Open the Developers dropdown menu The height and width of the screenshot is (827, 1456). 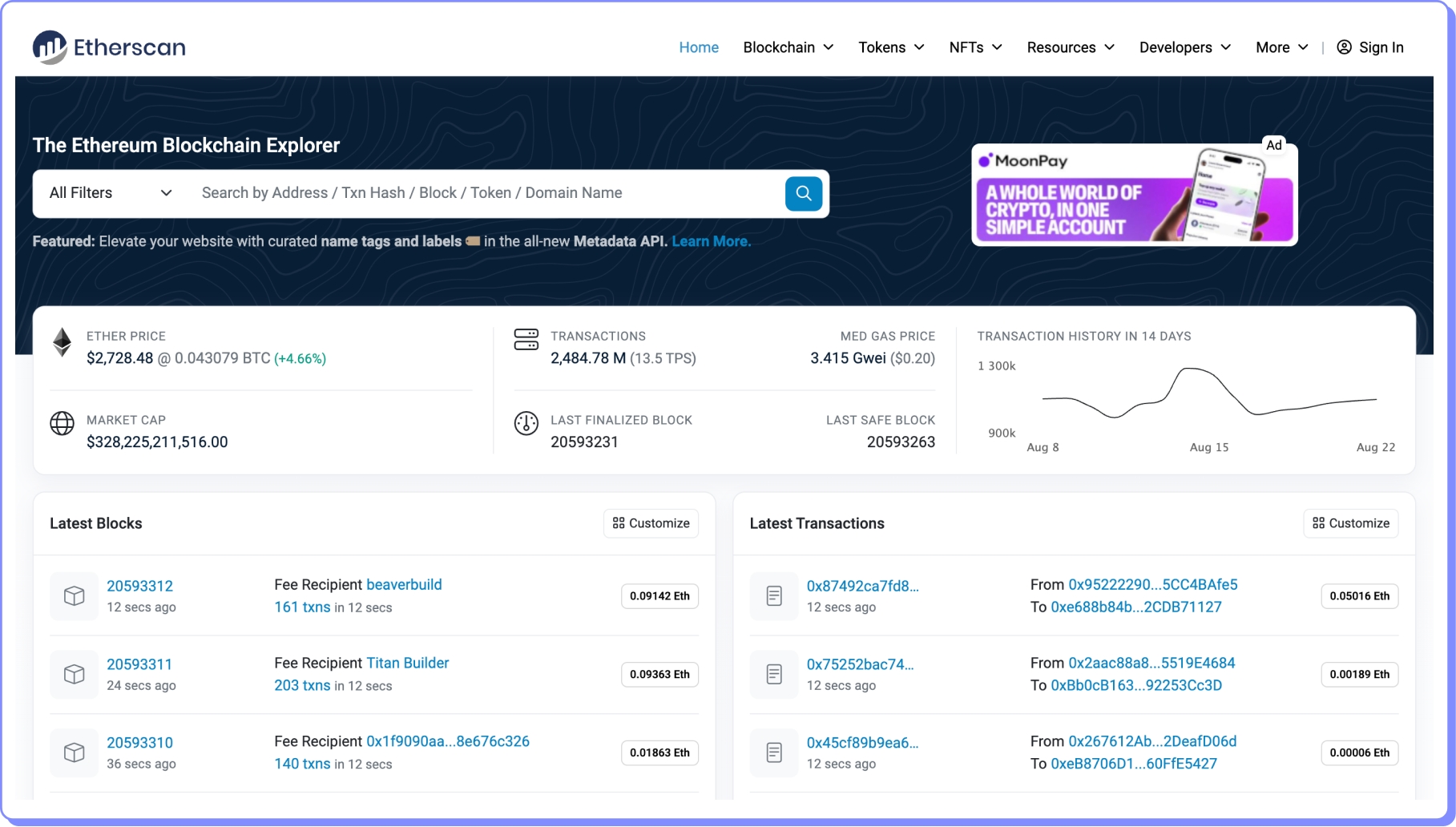(x=1184, y=47)
